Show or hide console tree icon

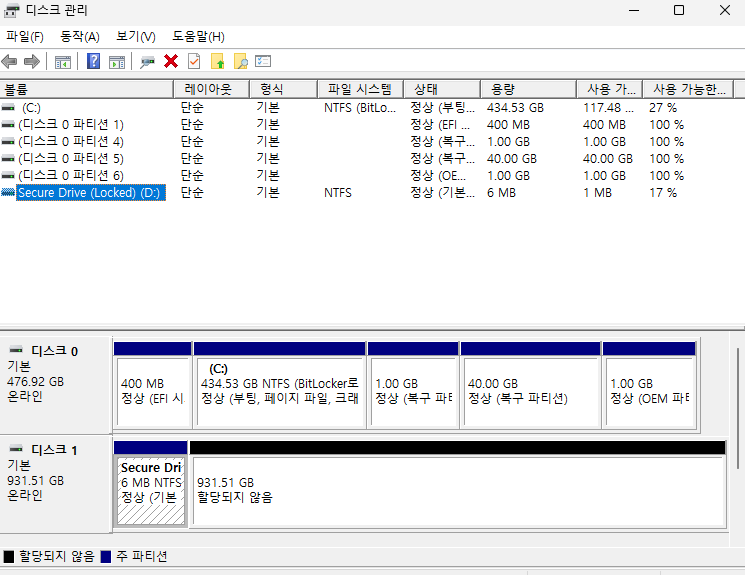[63, 62]
